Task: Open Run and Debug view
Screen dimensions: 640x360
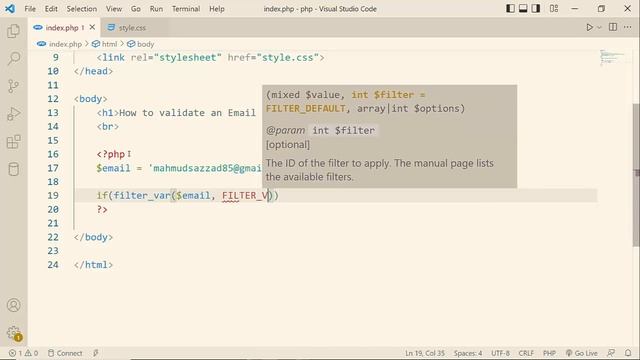Action: (x=13, y=114)
